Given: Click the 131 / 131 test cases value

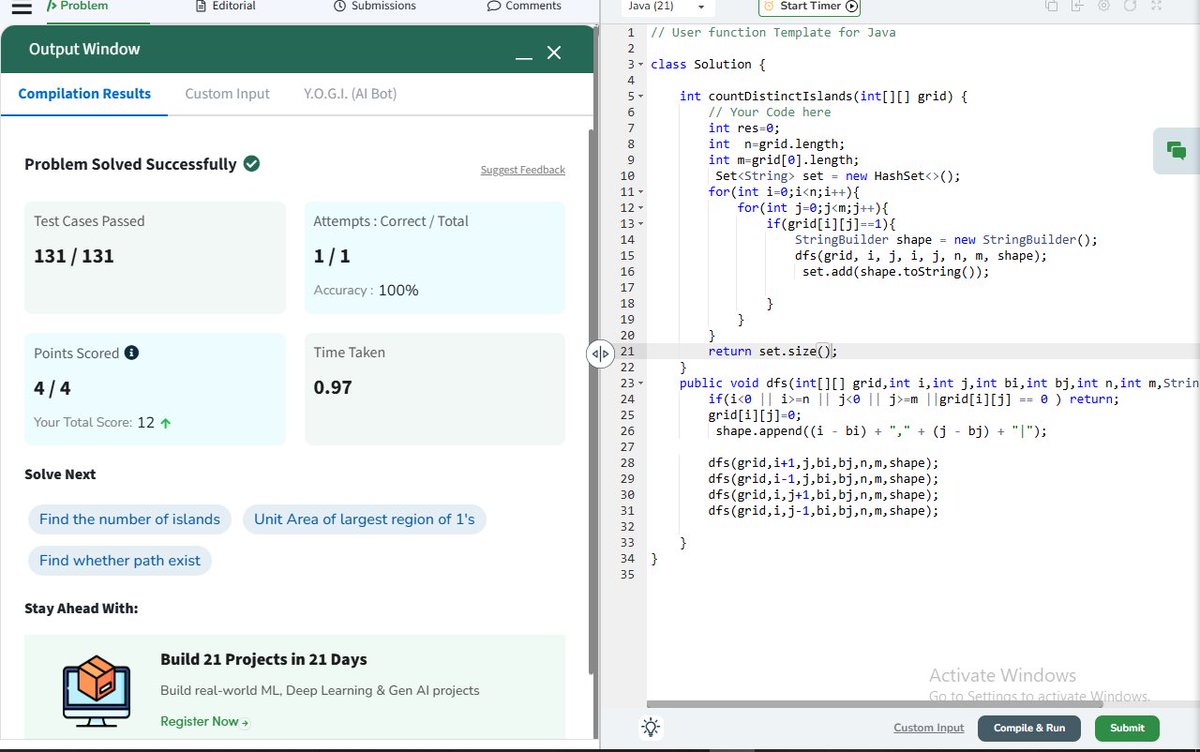Looking at the screenshot, I should (74, 256).
